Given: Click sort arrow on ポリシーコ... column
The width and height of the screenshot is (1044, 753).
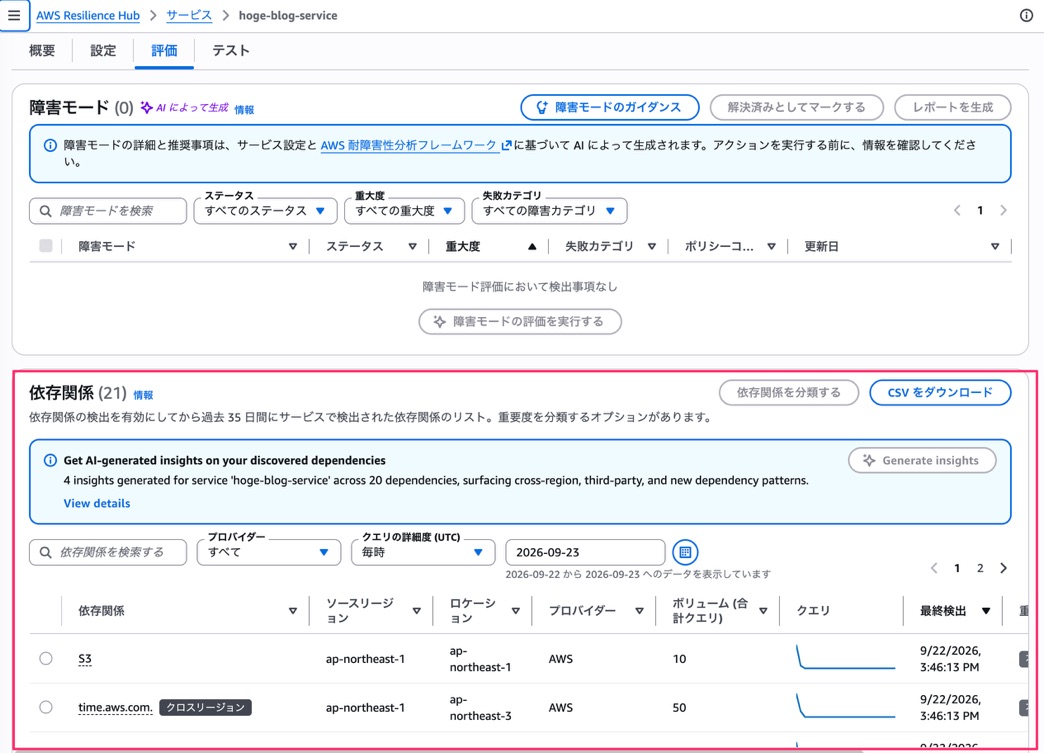Looking at the screenshot, I should click(772, 246).
